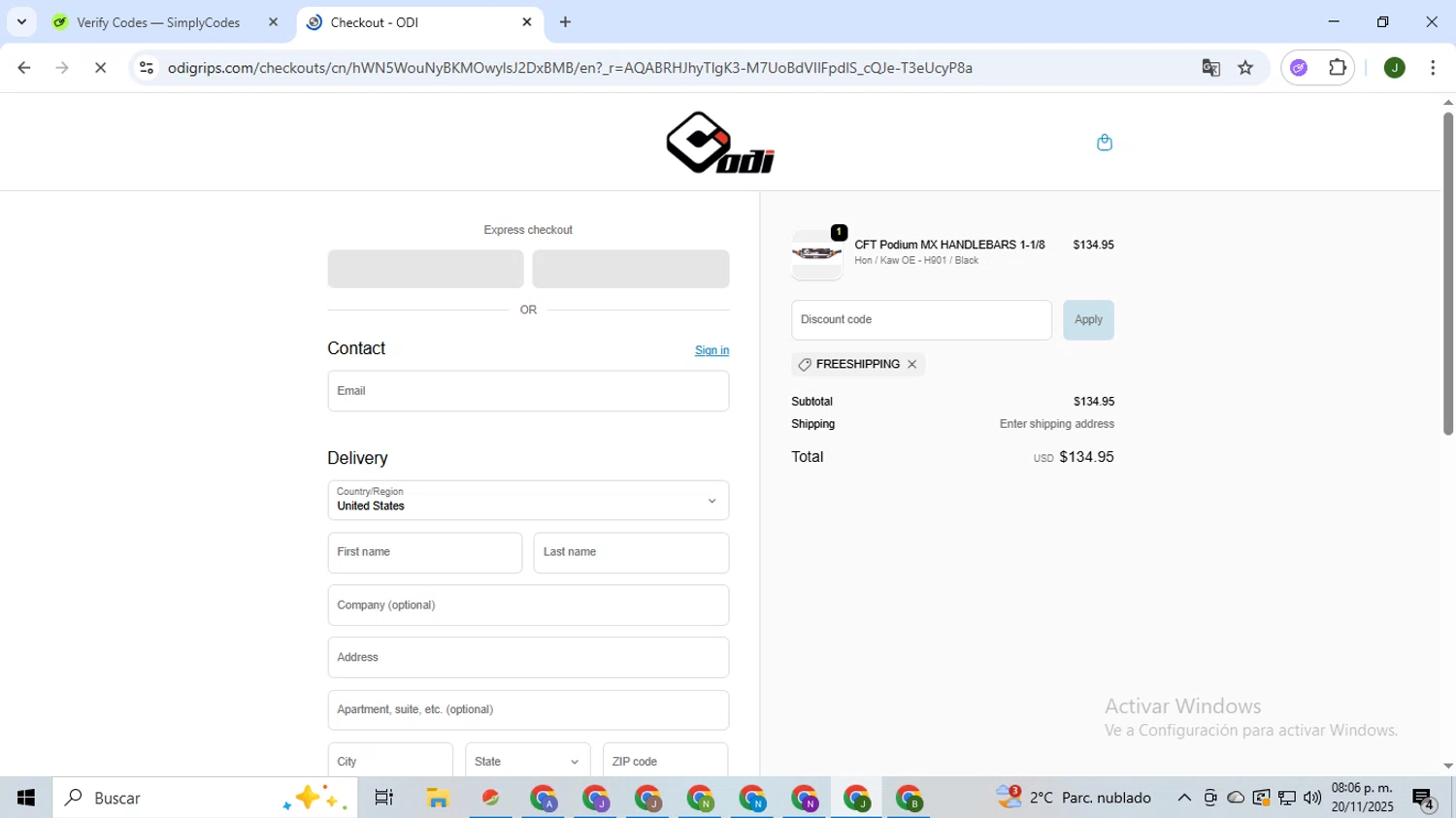Open Chrome three-dot menu
1456x818 pixels.
click(1433, 68)
